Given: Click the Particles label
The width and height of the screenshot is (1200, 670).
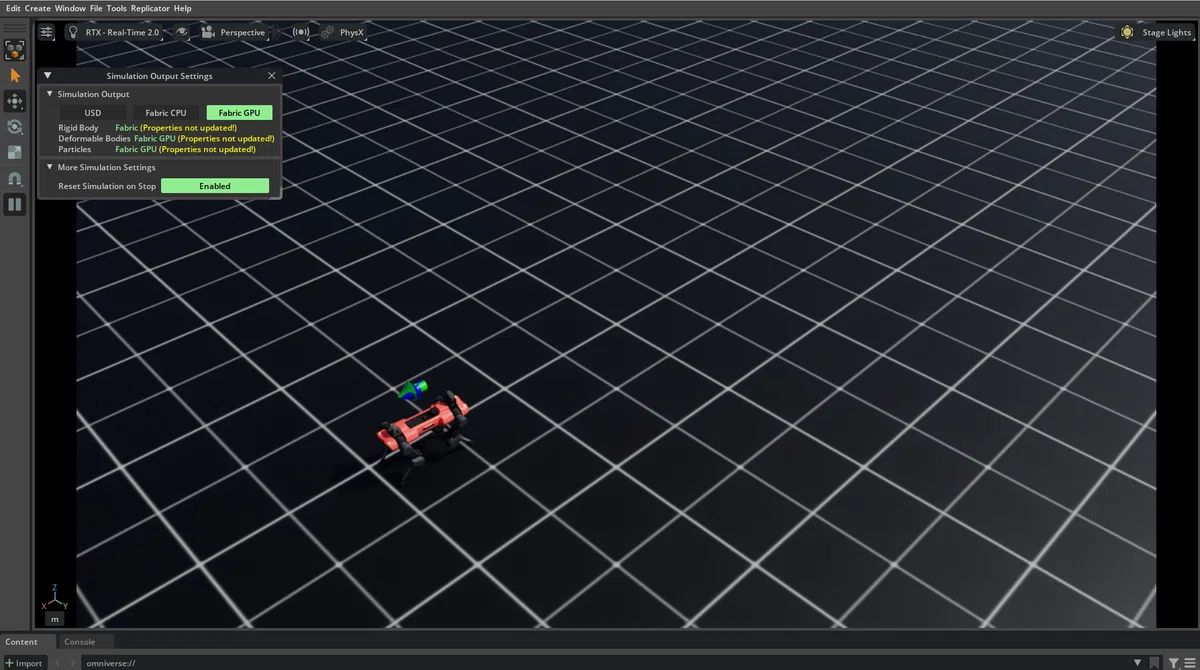Looking at the screenshot, I should [74, 149].
